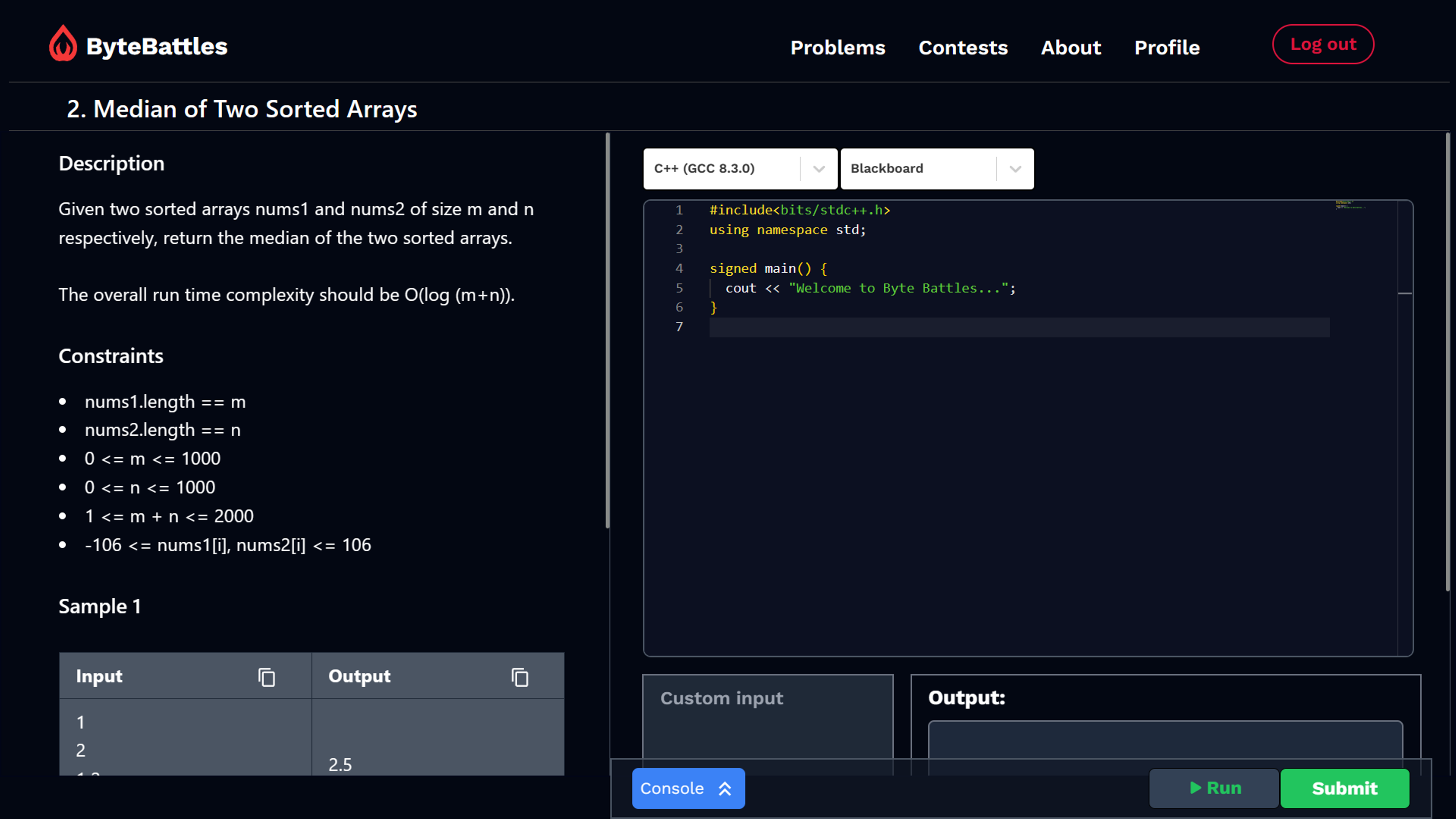Click the 'Output:' label in results panel
The image size is (1456, 819).
tap(966, 698)
